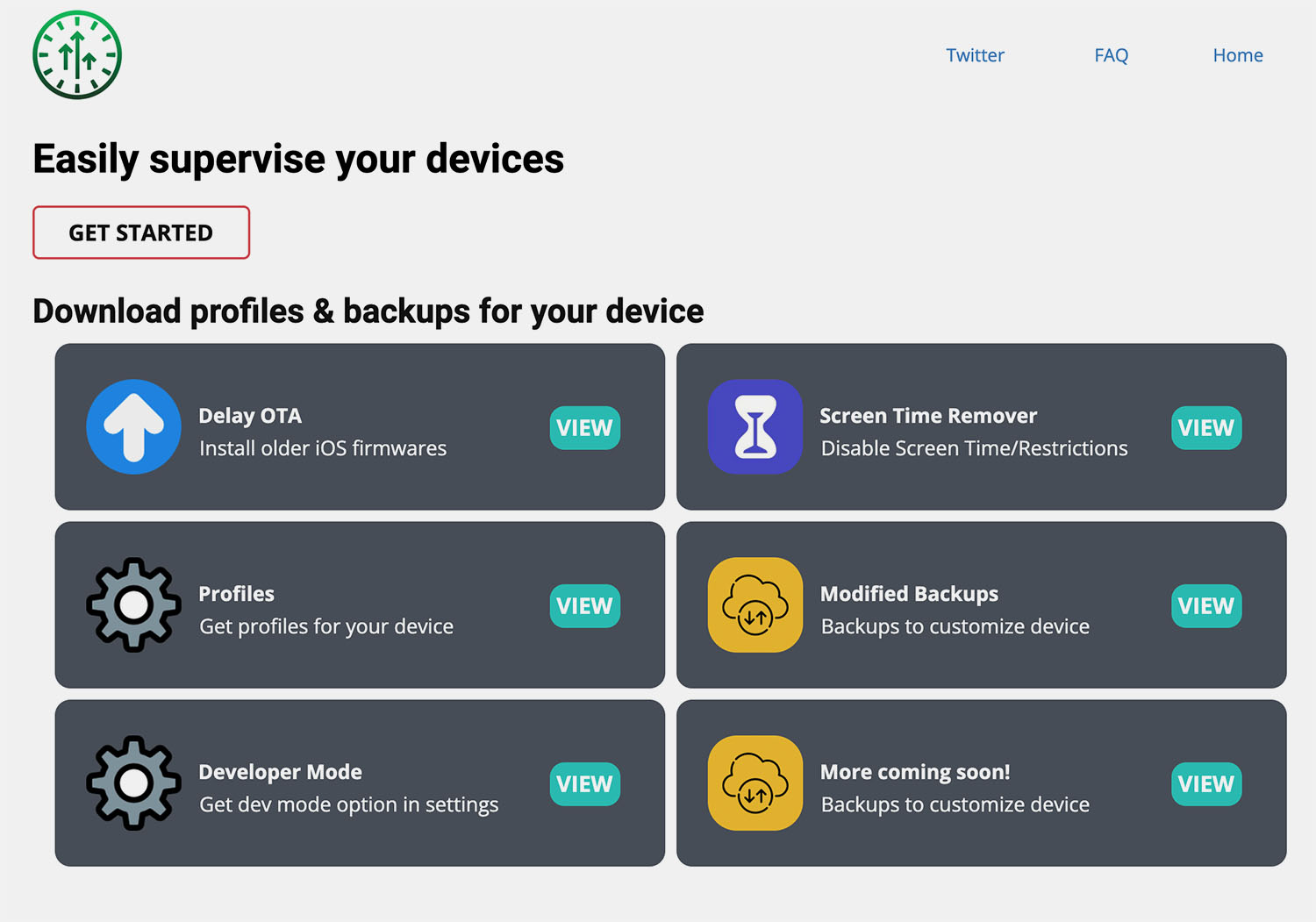
Task: Click the 'Modified Backups' title
Action: pos(909,594)
